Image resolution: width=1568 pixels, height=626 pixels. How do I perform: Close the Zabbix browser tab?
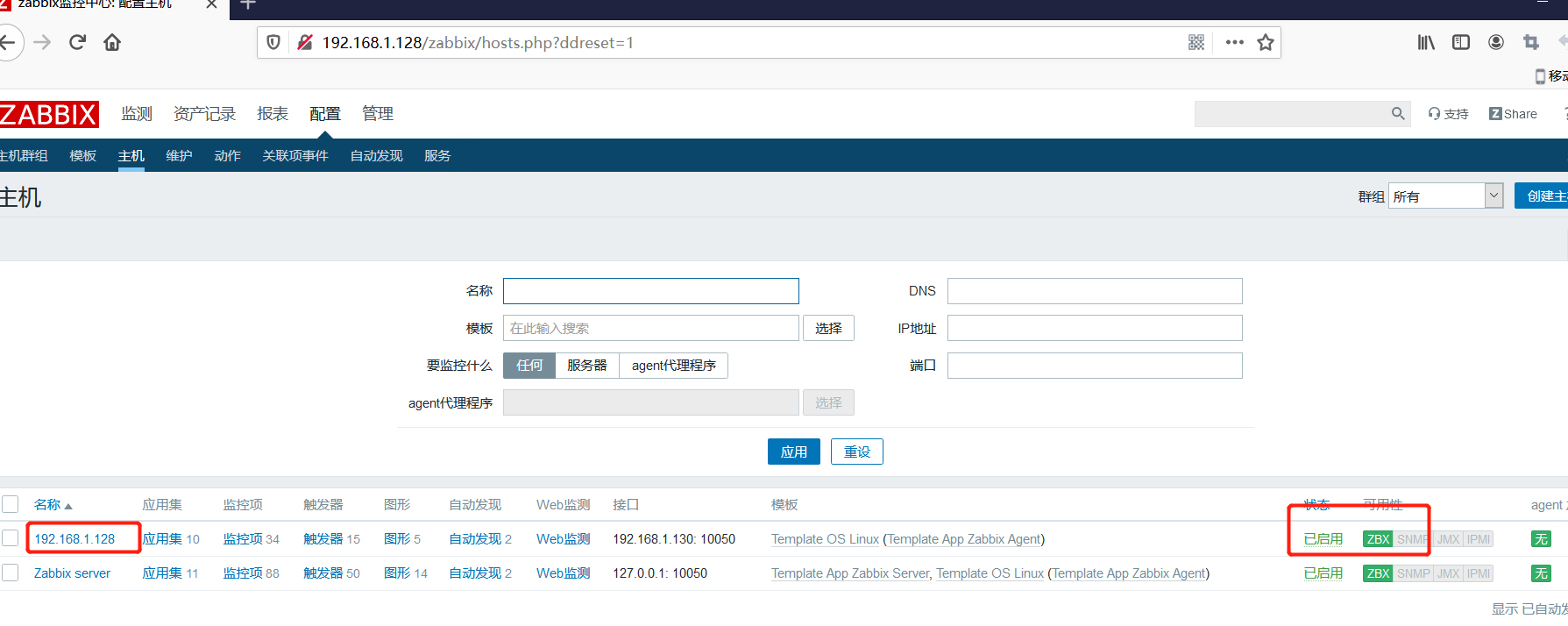click(x=211, y=4)
